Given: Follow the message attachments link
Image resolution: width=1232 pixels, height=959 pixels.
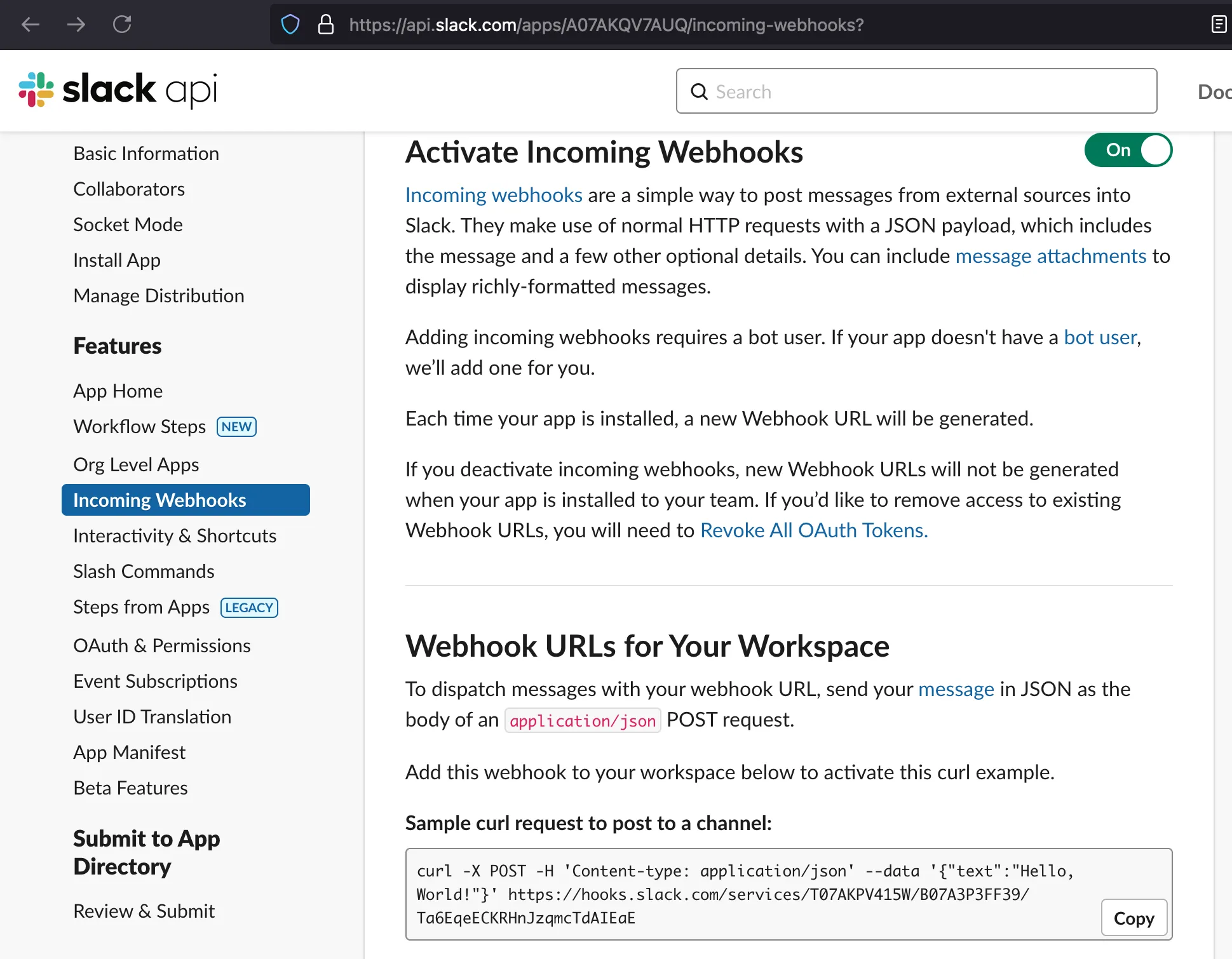Looking at the screenshot, I should (x=1051, y=256).
